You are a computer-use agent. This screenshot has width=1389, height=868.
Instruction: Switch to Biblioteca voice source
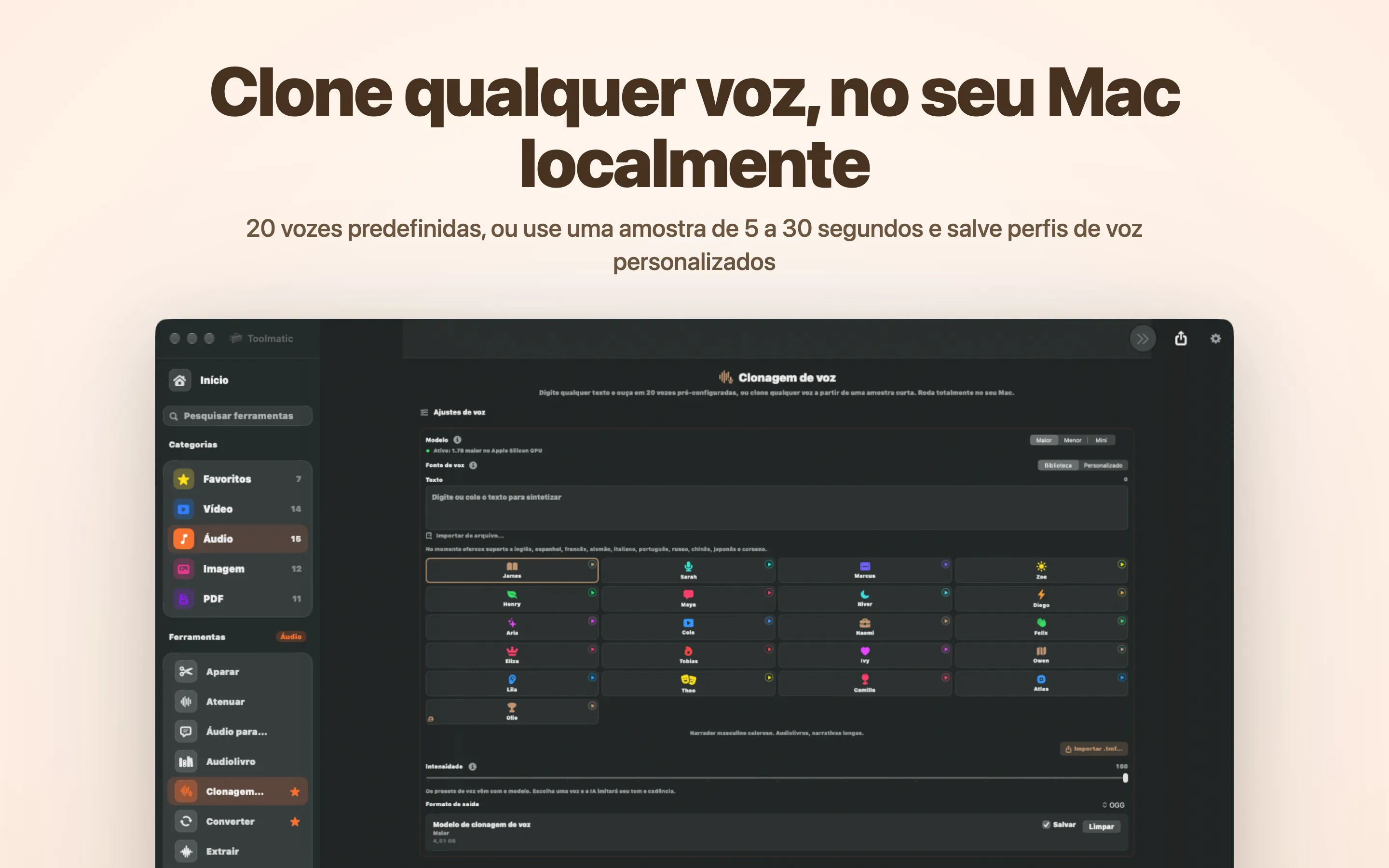click(1058, 465)
